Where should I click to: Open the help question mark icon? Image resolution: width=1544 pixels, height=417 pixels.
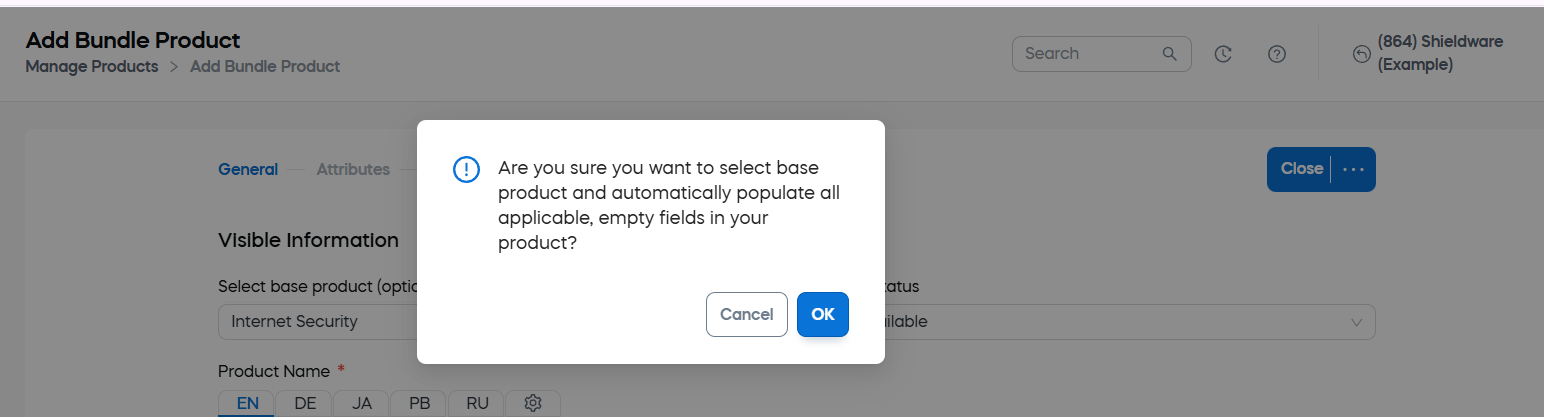1276,54
